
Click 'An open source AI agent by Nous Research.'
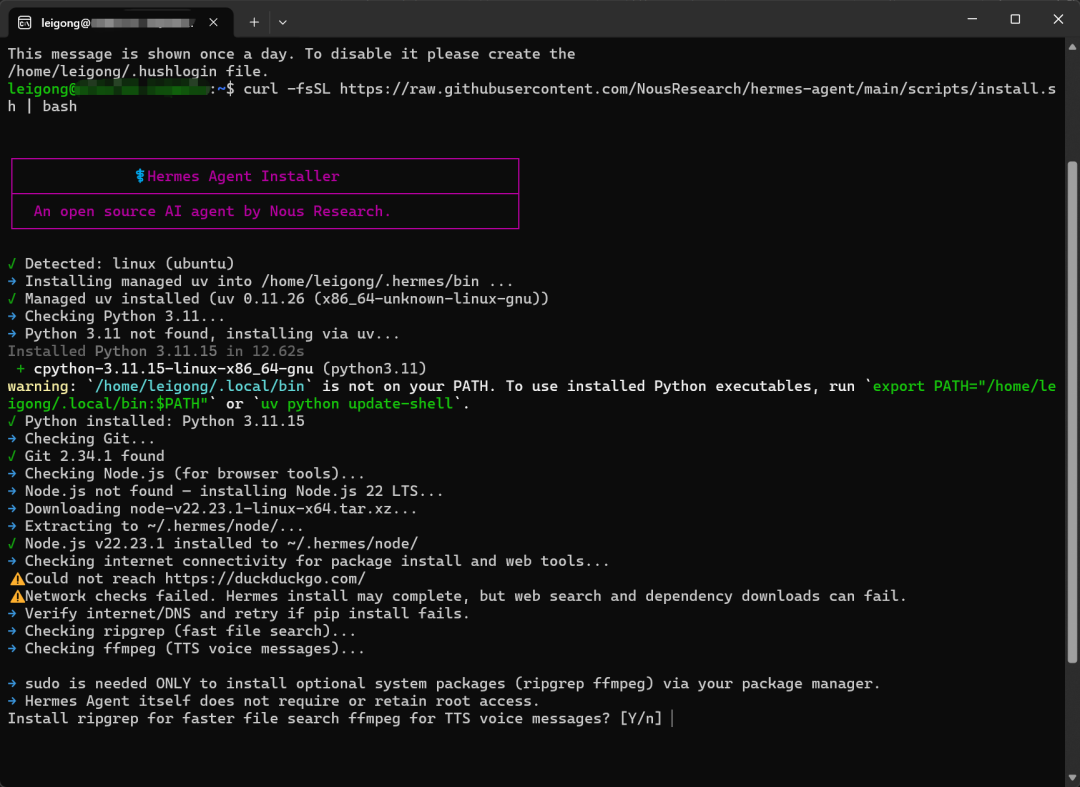[212, 211]
